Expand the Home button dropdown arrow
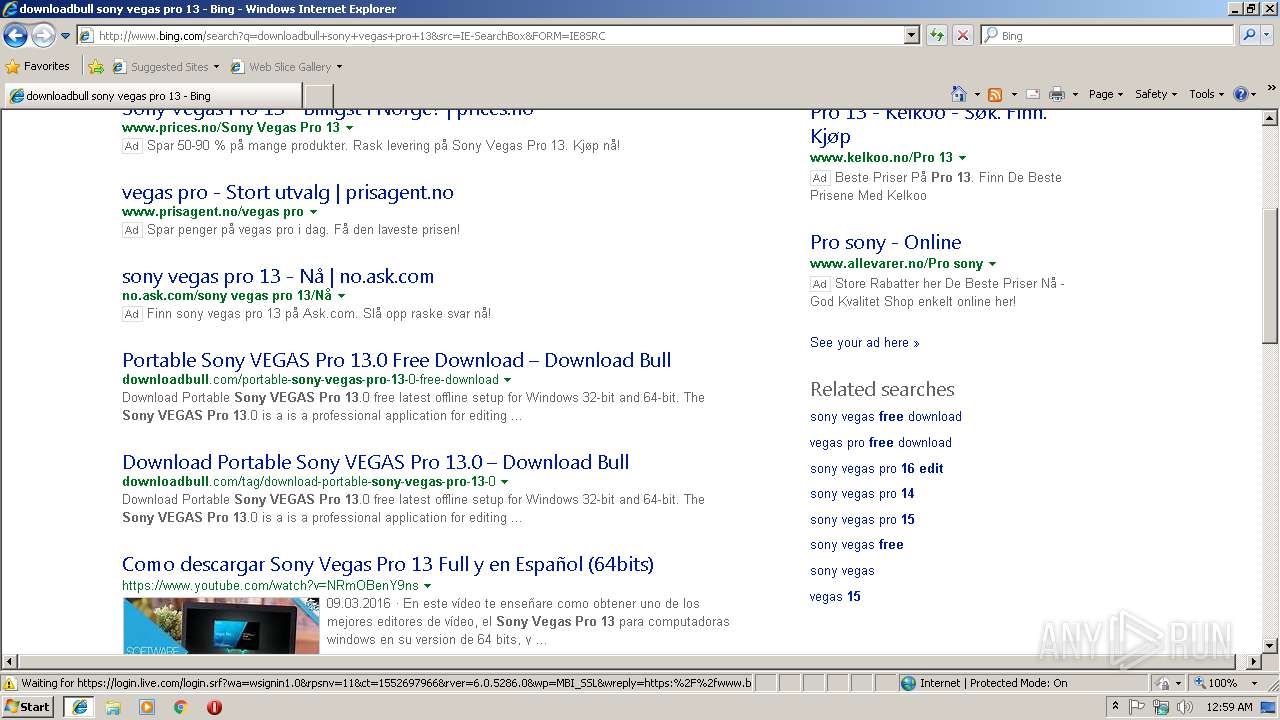Image resolution: width=1280 pixels, height=720 pixels. [977, 95]
